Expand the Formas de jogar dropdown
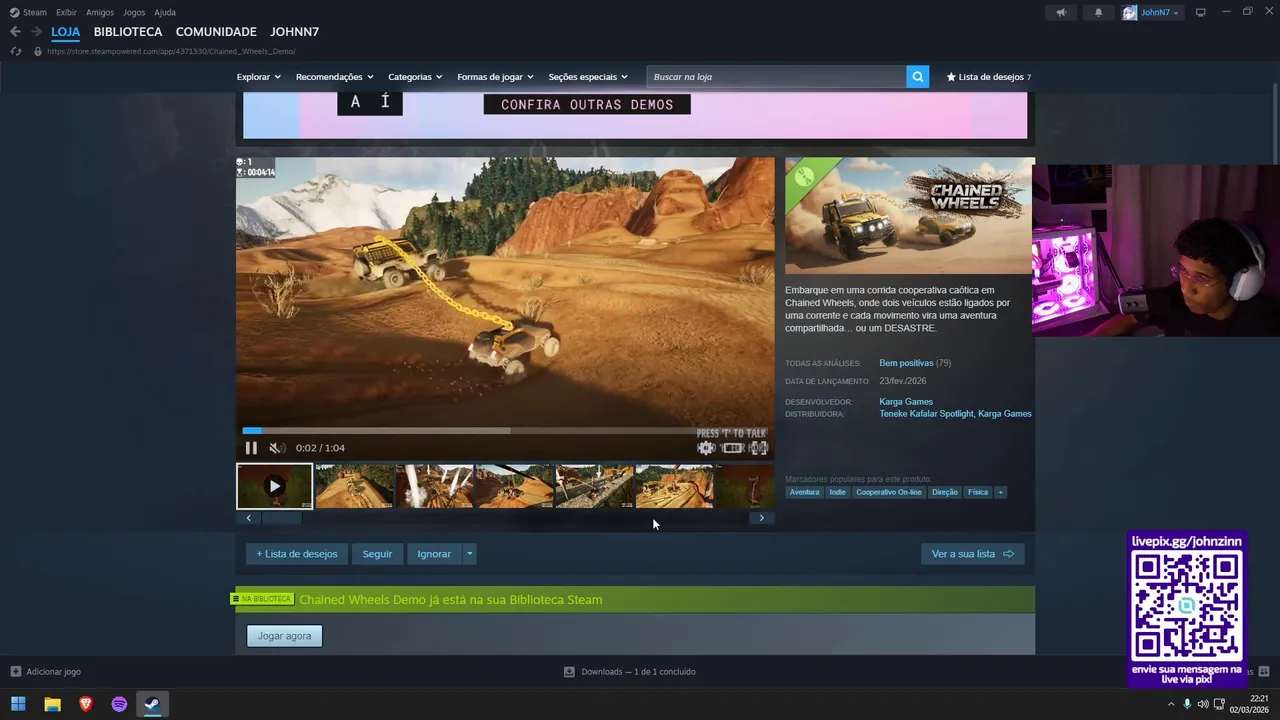1280x720 pixels. [x=495, y=77]
